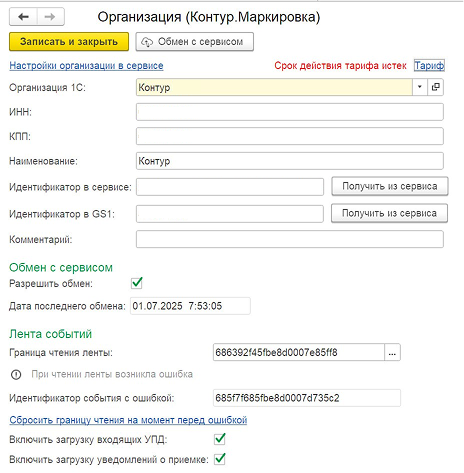Click the Записать и закрыть button

point(69,42)
